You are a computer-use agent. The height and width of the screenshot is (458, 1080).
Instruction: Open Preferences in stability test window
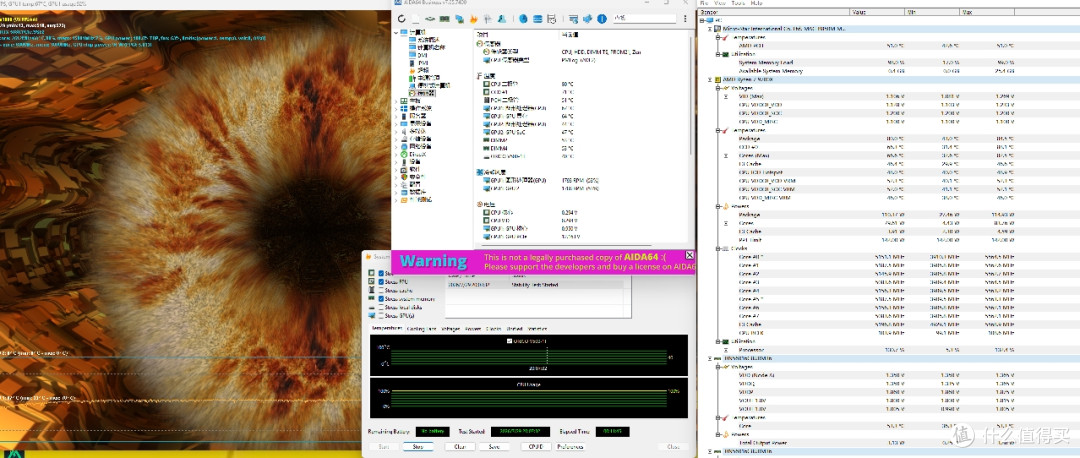pyautogui.click(x=570, y=446)
